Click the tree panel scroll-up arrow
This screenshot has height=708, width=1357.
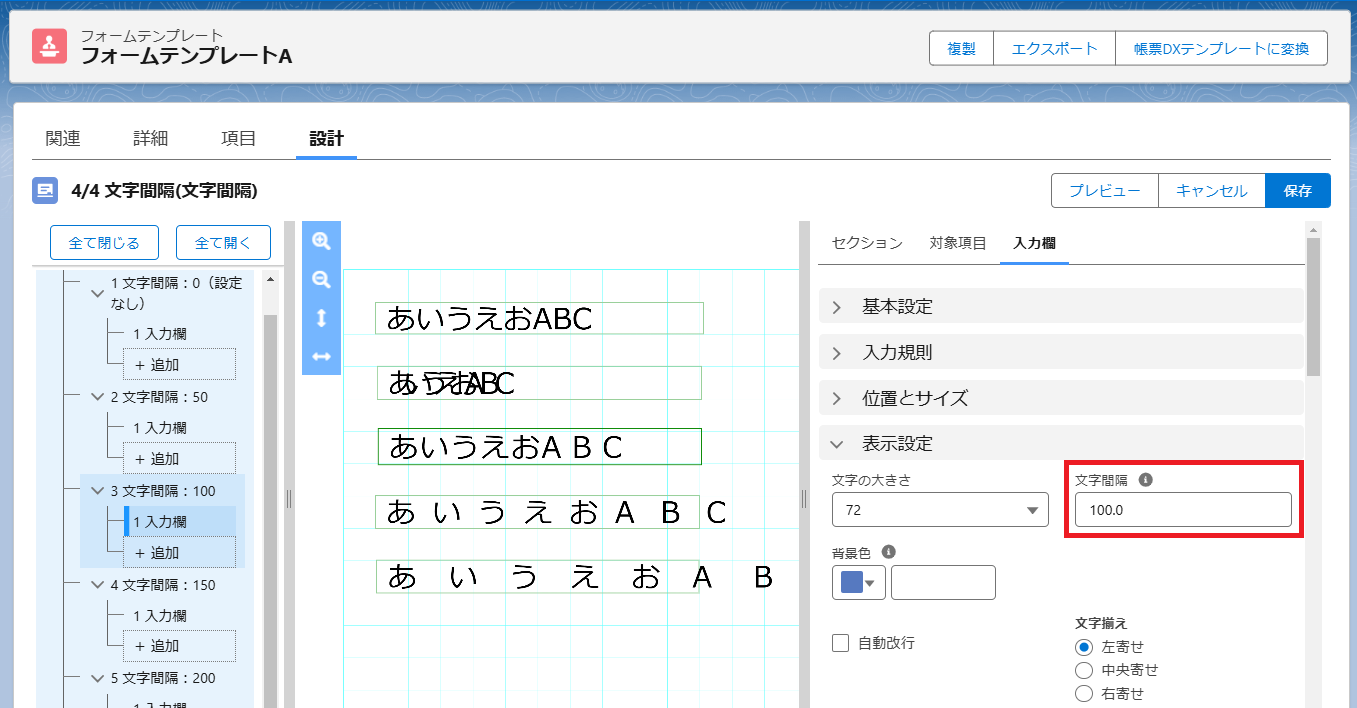click(x=270, y=280)
